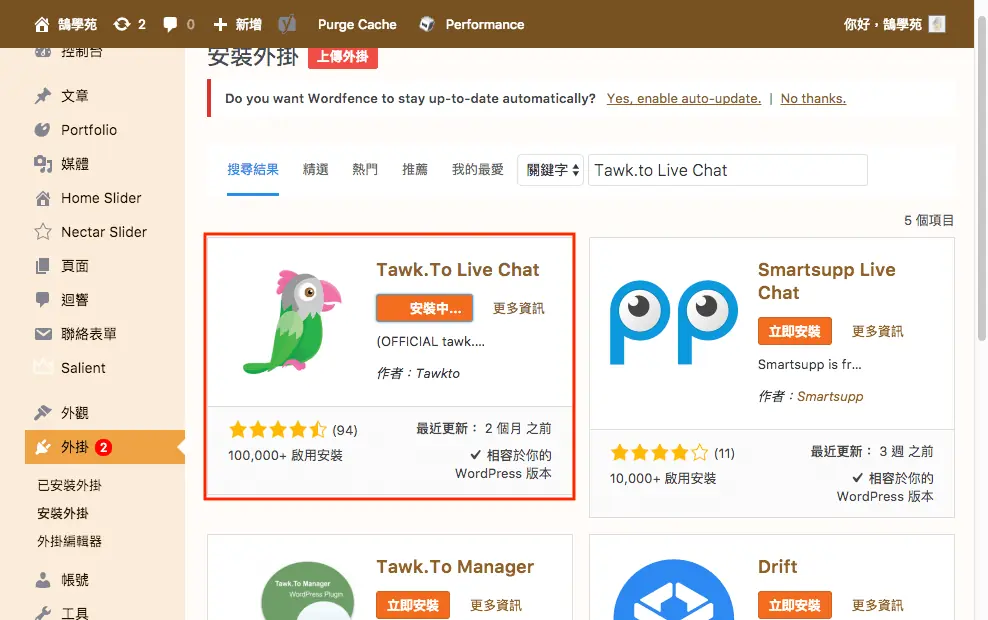
Task: Open the 關鍵字 search type dropdown
Action: tap(551, 170)
